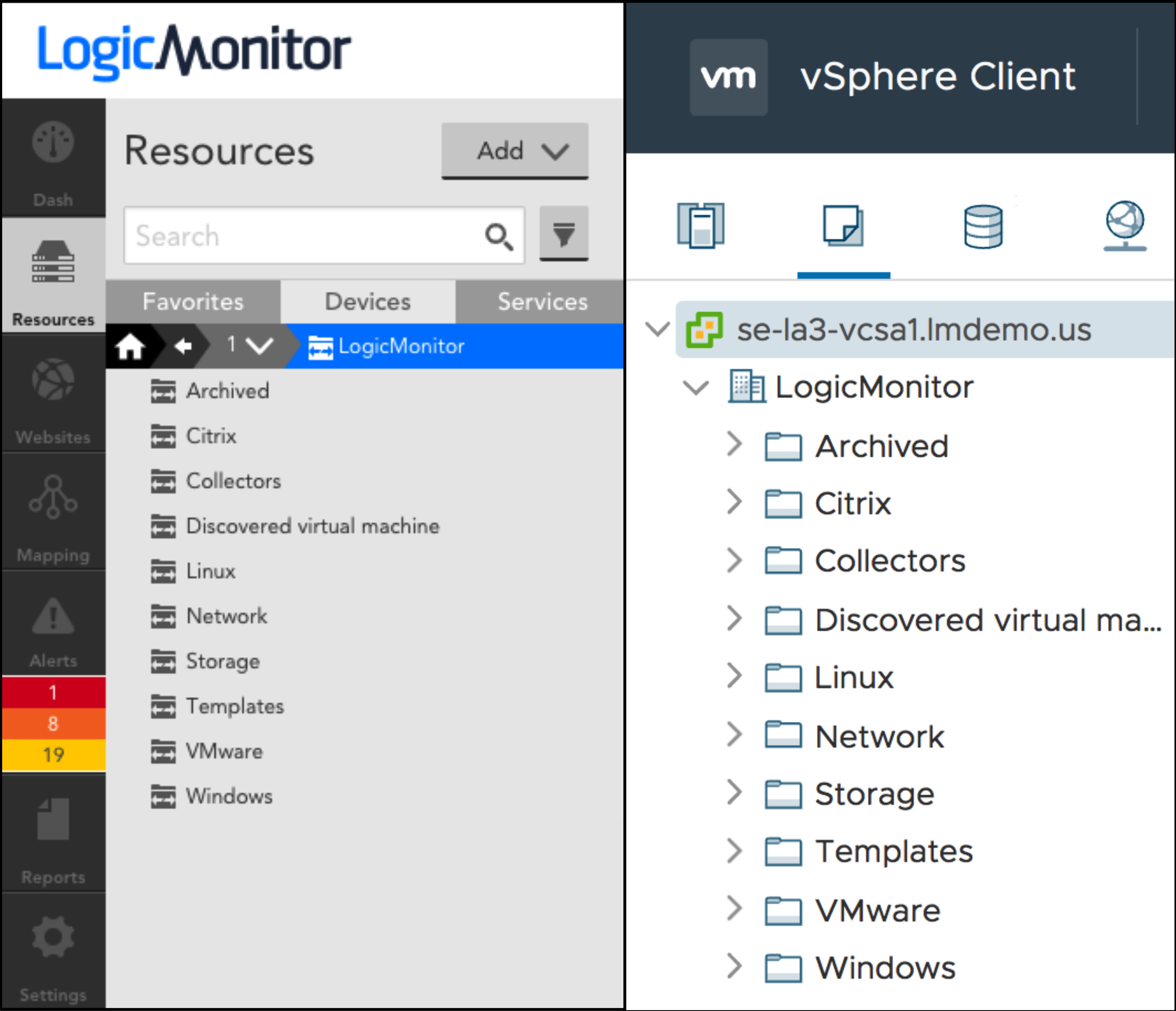This screenshot has width=1176, height=1011.
Task: Click the orange error alerts count 8
Action: pyautogui.click(x=53, y=724)
